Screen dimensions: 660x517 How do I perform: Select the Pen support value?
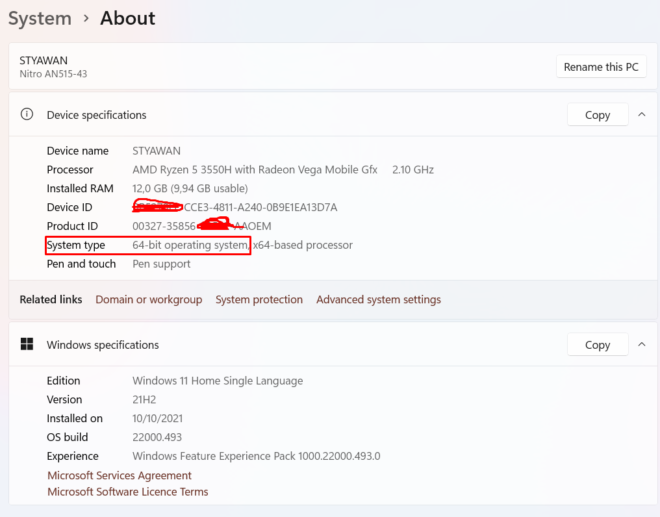(x=161, y=264)
